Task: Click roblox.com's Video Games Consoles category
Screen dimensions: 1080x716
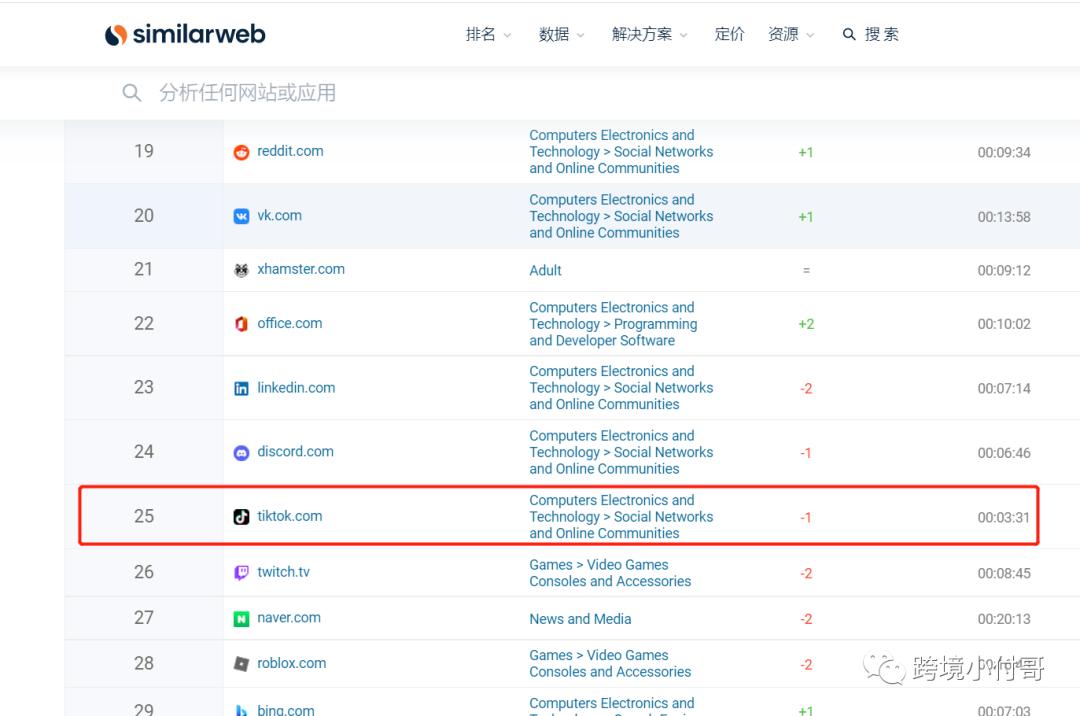Action: pyautogui.click(x=610, y=664)
